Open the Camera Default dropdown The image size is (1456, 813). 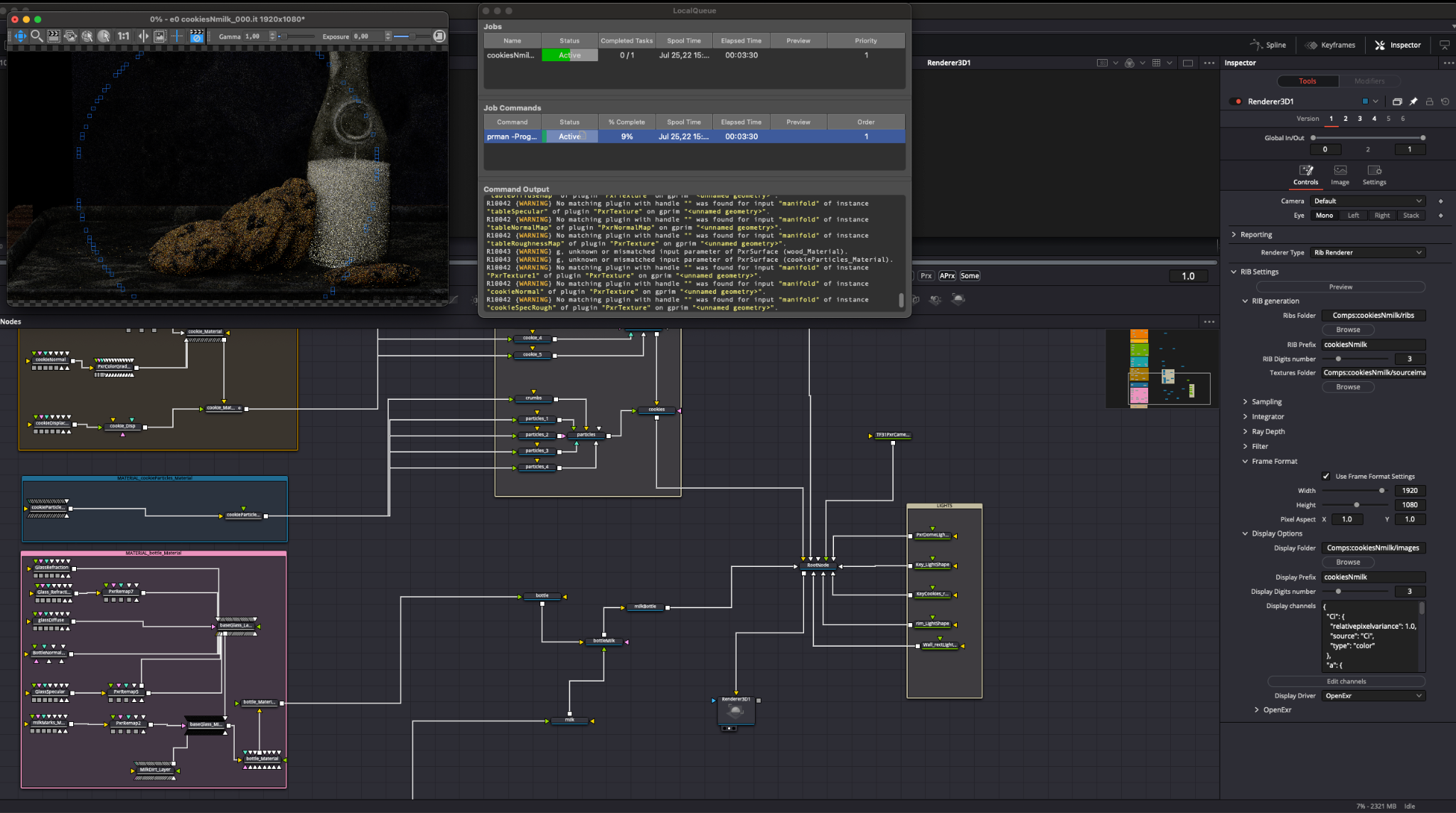point(1369,201)
